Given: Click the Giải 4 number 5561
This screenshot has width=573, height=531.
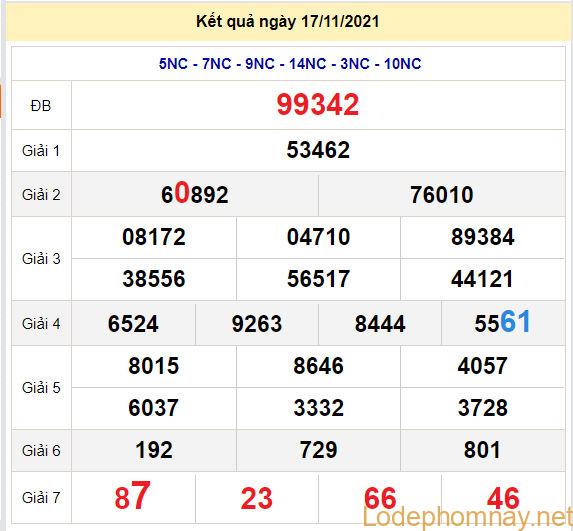Looking at the screenshot, I should [502, 322].
